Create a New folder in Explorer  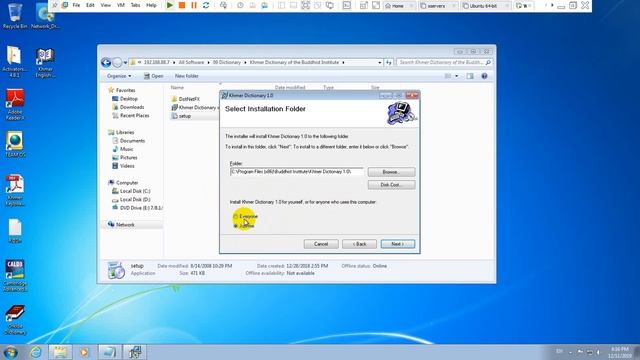(x=187, y=76)
